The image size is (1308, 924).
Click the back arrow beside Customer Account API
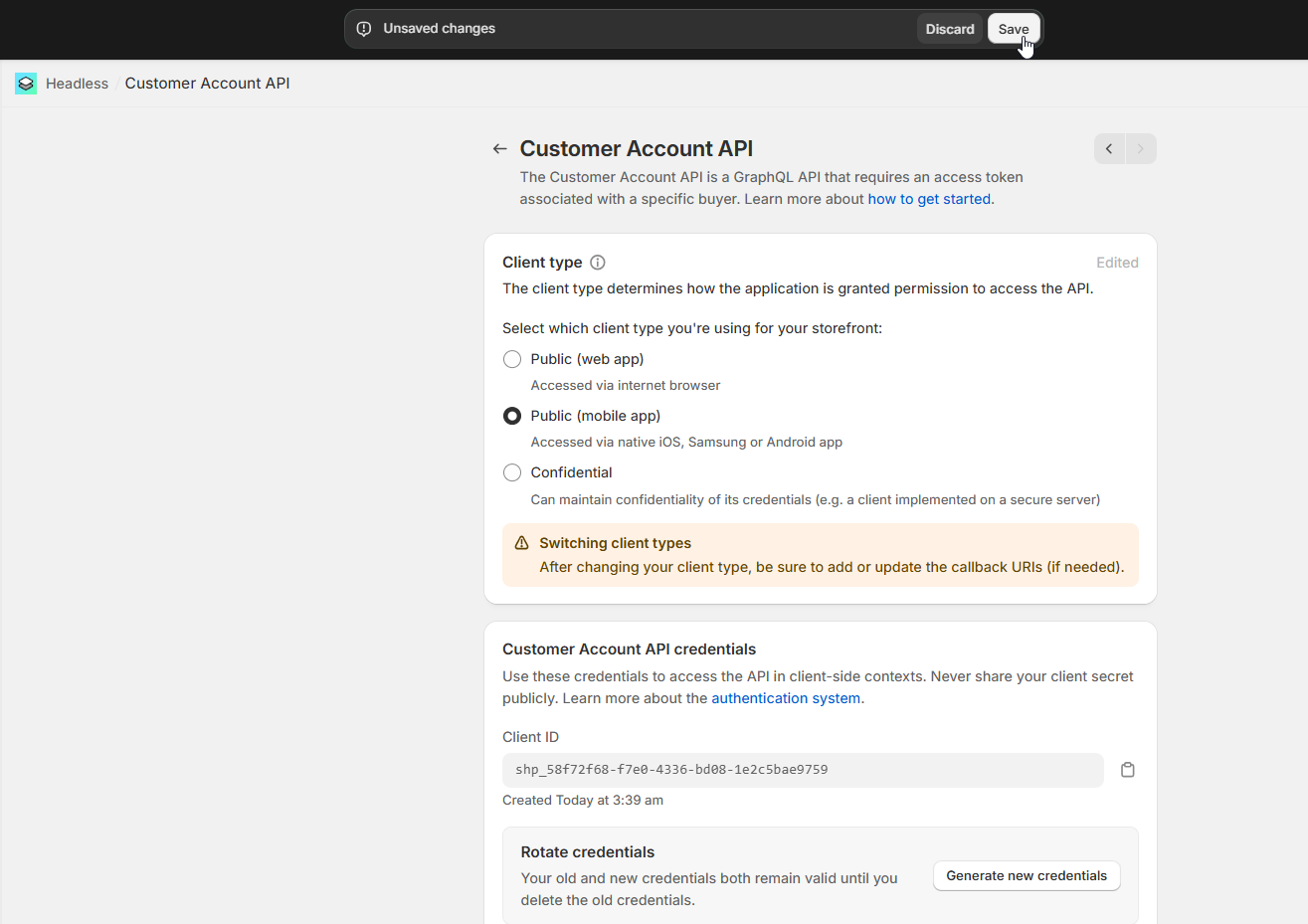tap(499, 149)
